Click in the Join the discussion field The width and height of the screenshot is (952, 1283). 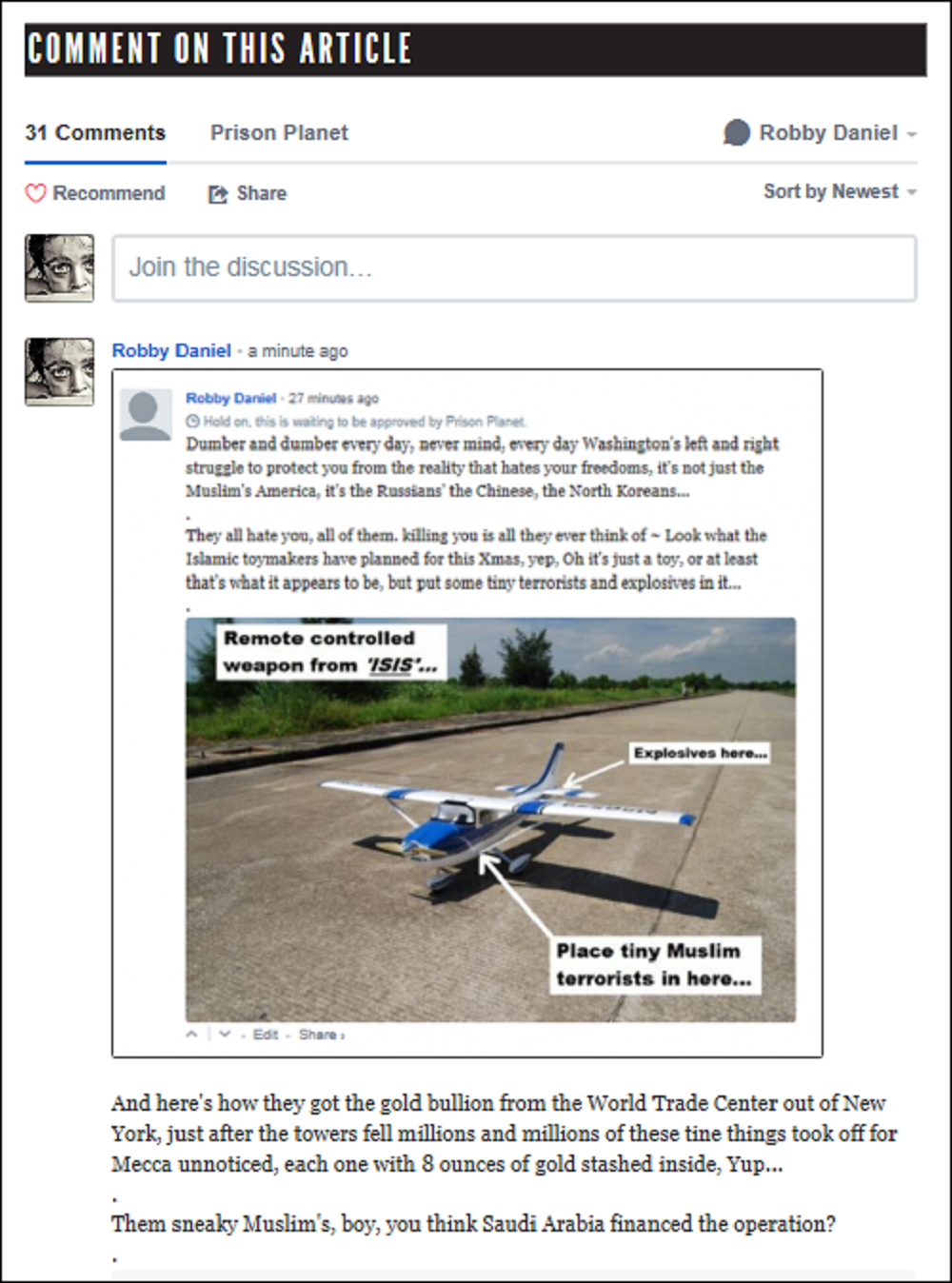pyautogui.click(x=514, y=268)
